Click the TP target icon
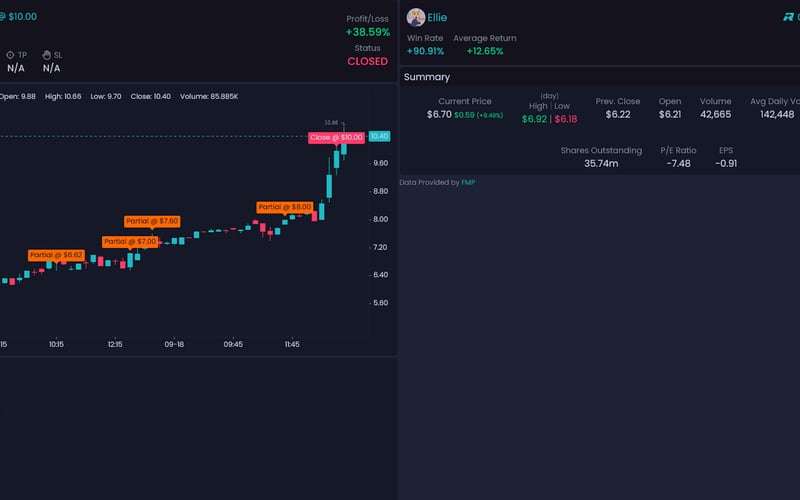 pyautogui.click(x=10, y=55)
